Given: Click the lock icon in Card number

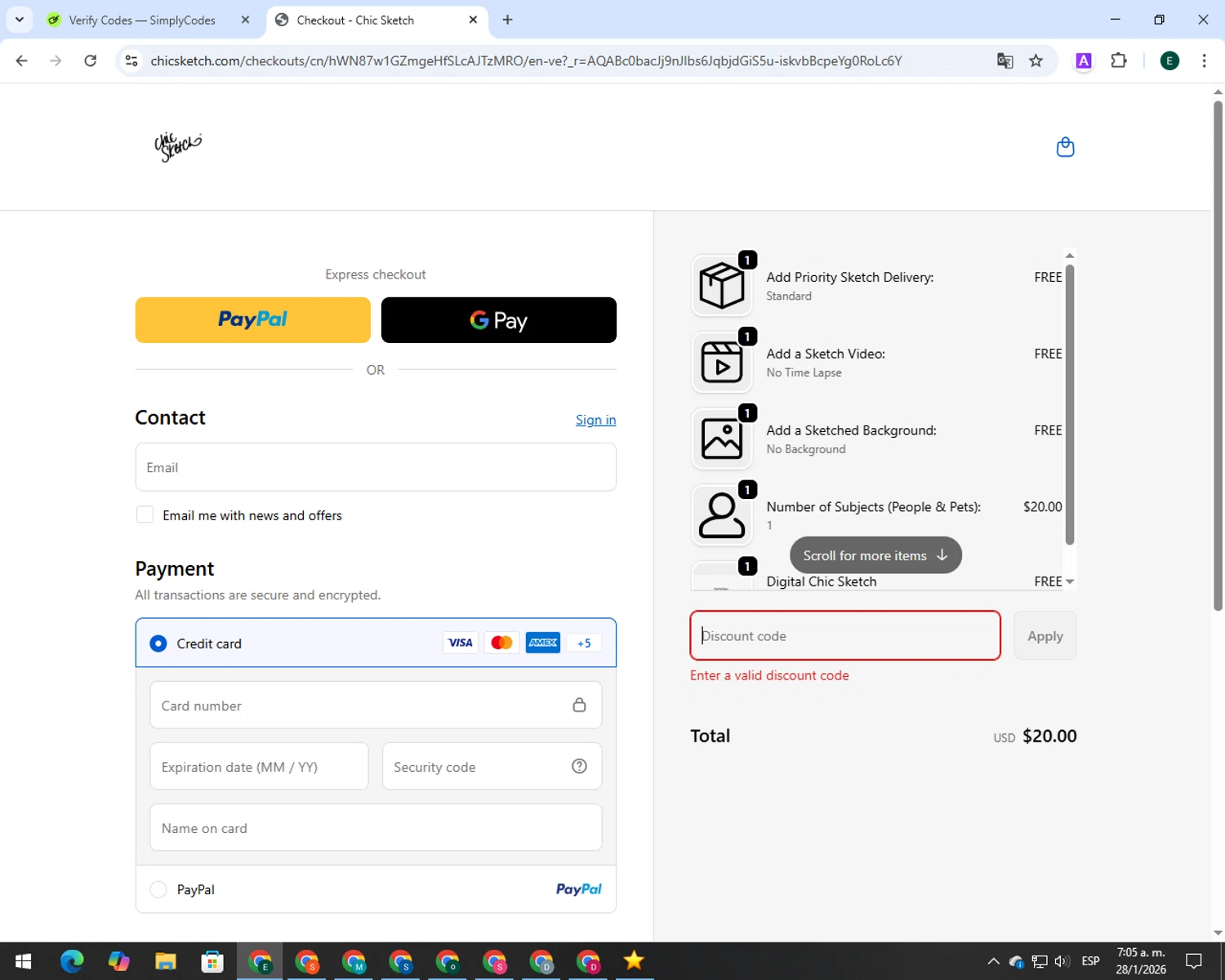Looking at the screenshot, I should pyautogui.click(x=579, y=705).
